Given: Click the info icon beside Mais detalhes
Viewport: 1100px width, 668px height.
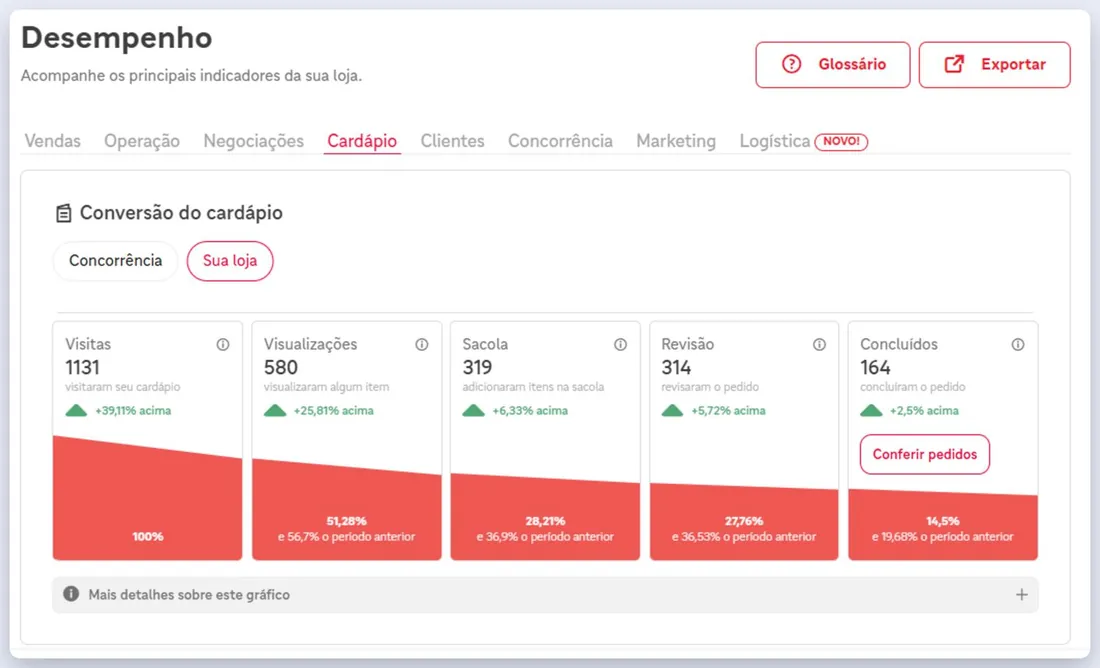Looking at the screenshot, I should [71, 594].
